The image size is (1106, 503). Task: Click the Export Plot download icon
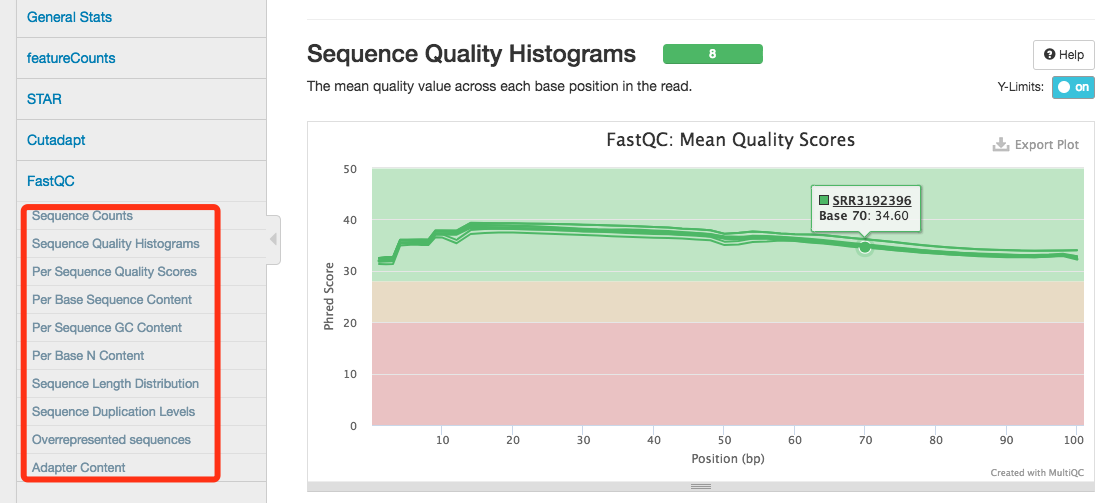coord(1000,145)
